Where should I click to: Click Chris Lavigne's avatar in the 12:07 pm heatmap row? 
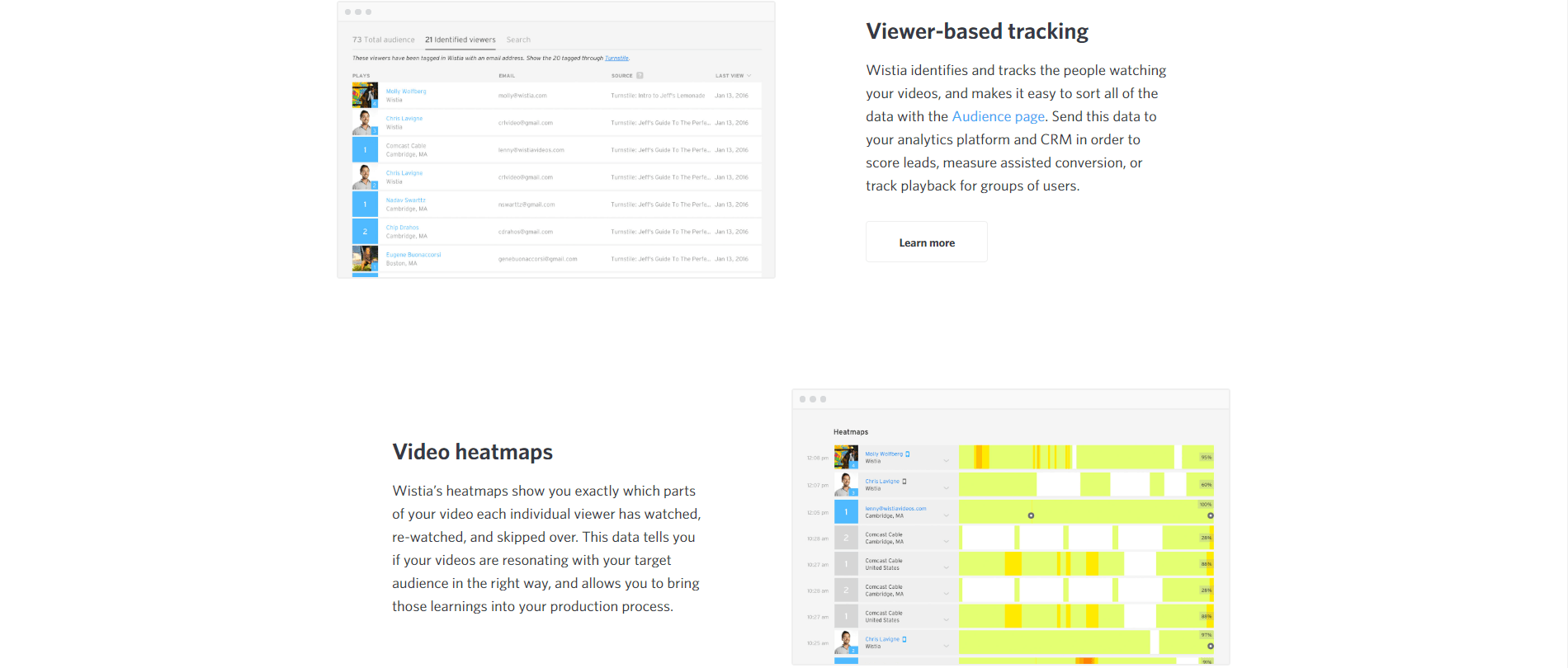846,484
